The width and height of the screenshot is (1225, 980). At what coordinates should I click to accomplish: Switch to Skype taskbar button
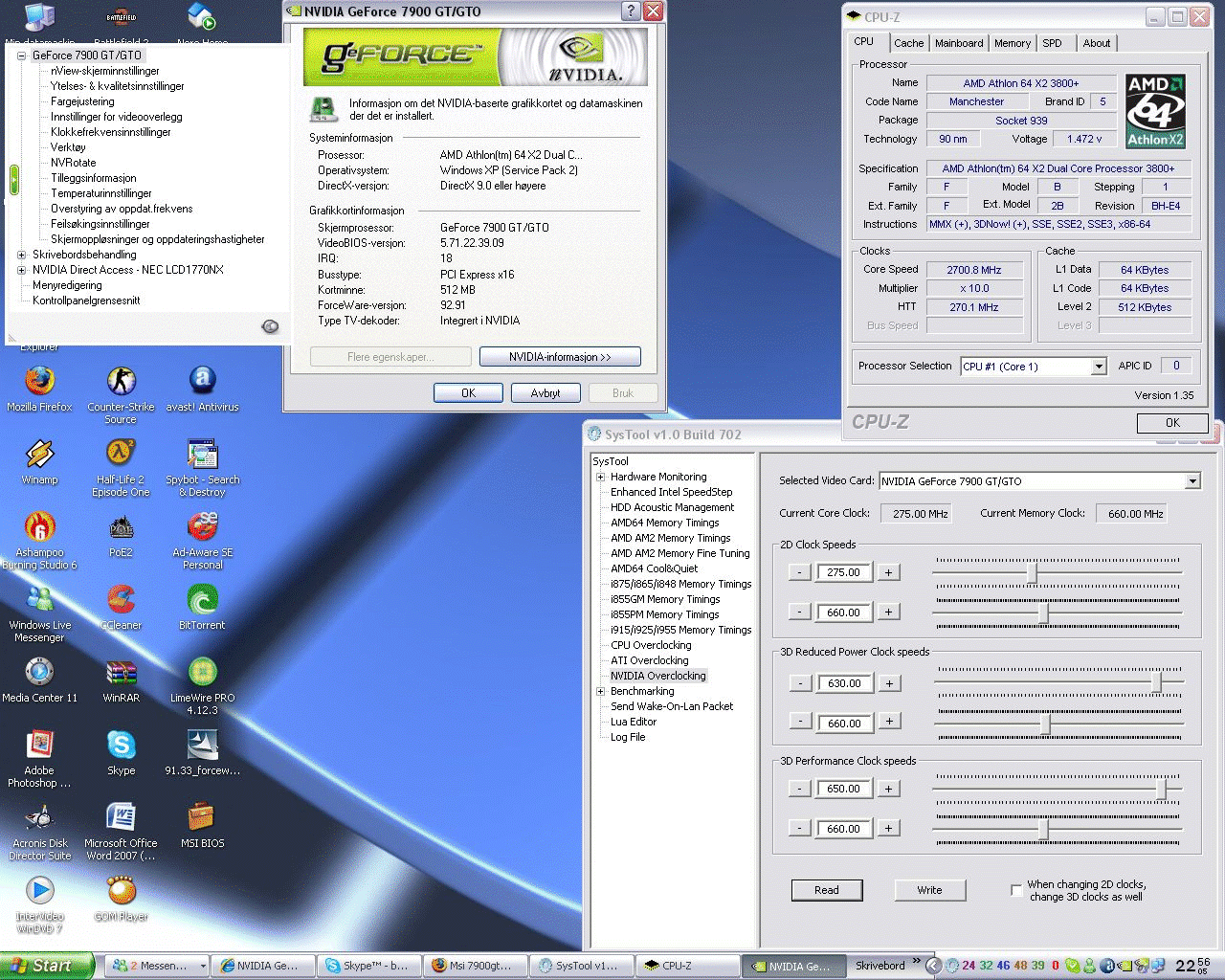pyautogui.click(x=370, y=966)
